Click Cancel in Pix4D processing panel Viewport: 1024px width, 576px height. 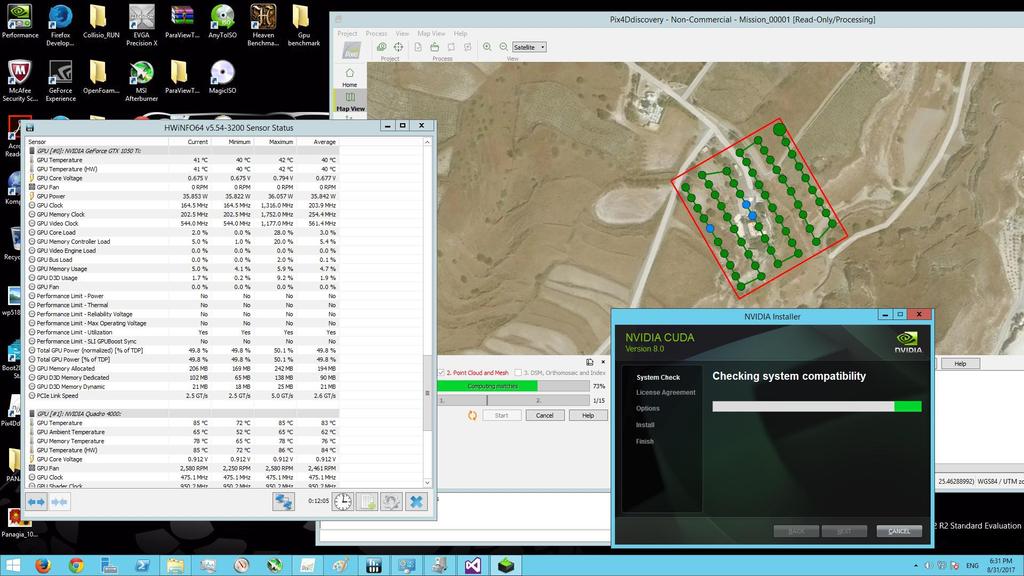[x=545, y=415]
